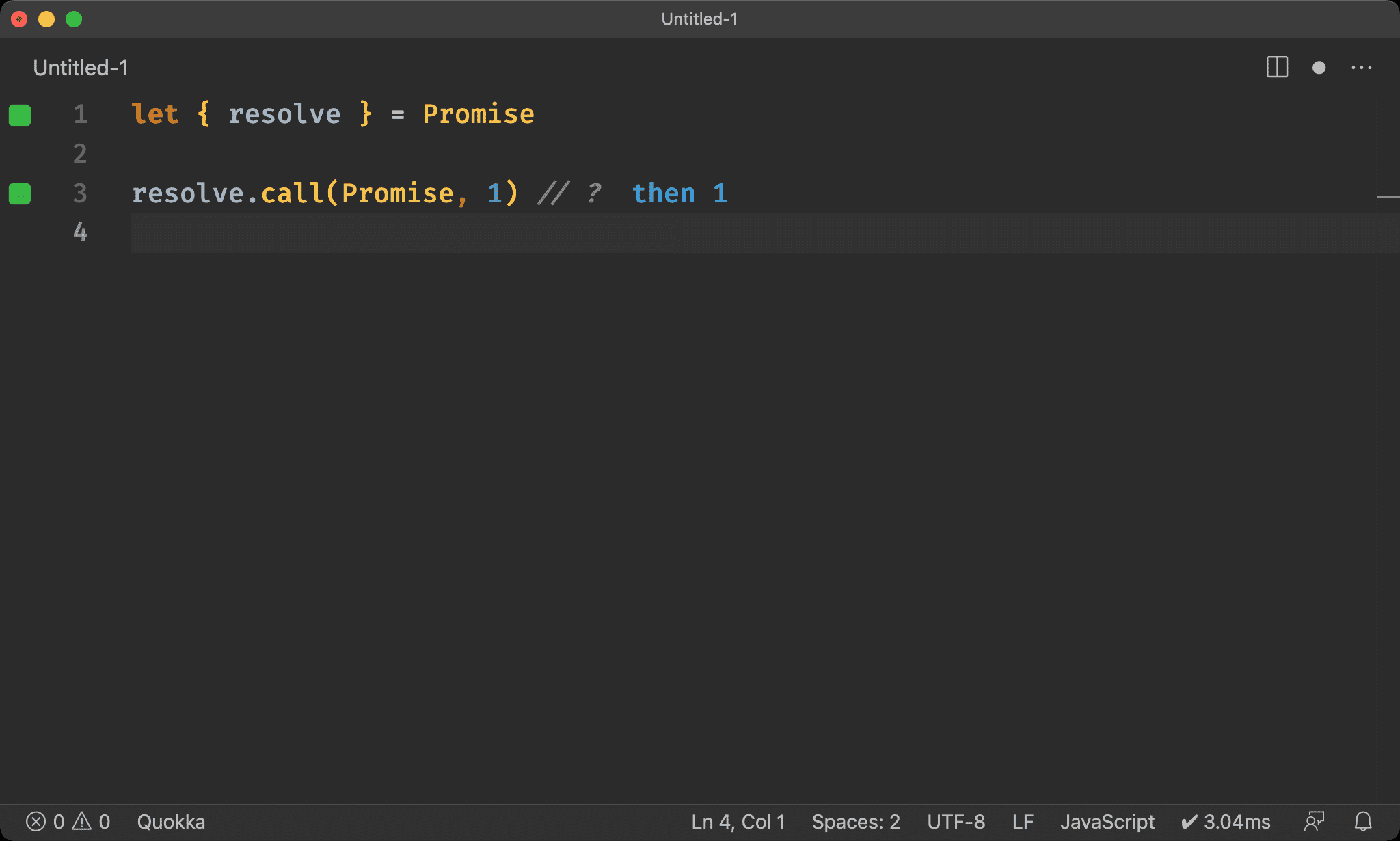Click the Quokka coverage square on line 3

[20, 194]
